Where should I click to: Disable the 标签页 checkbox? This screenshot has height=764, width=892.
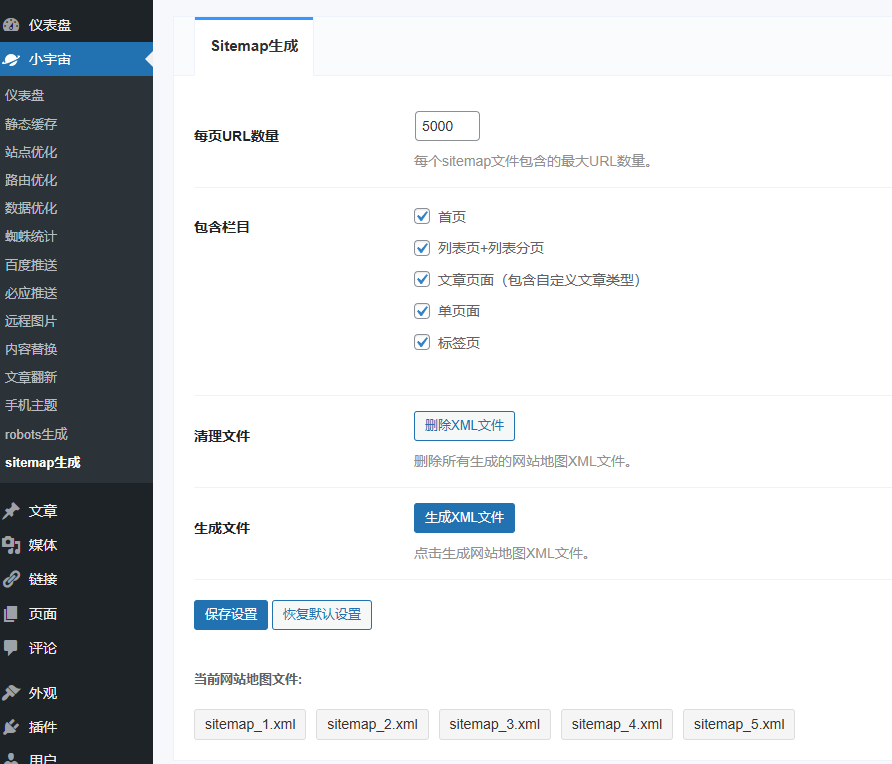click(x=422, y=342)
